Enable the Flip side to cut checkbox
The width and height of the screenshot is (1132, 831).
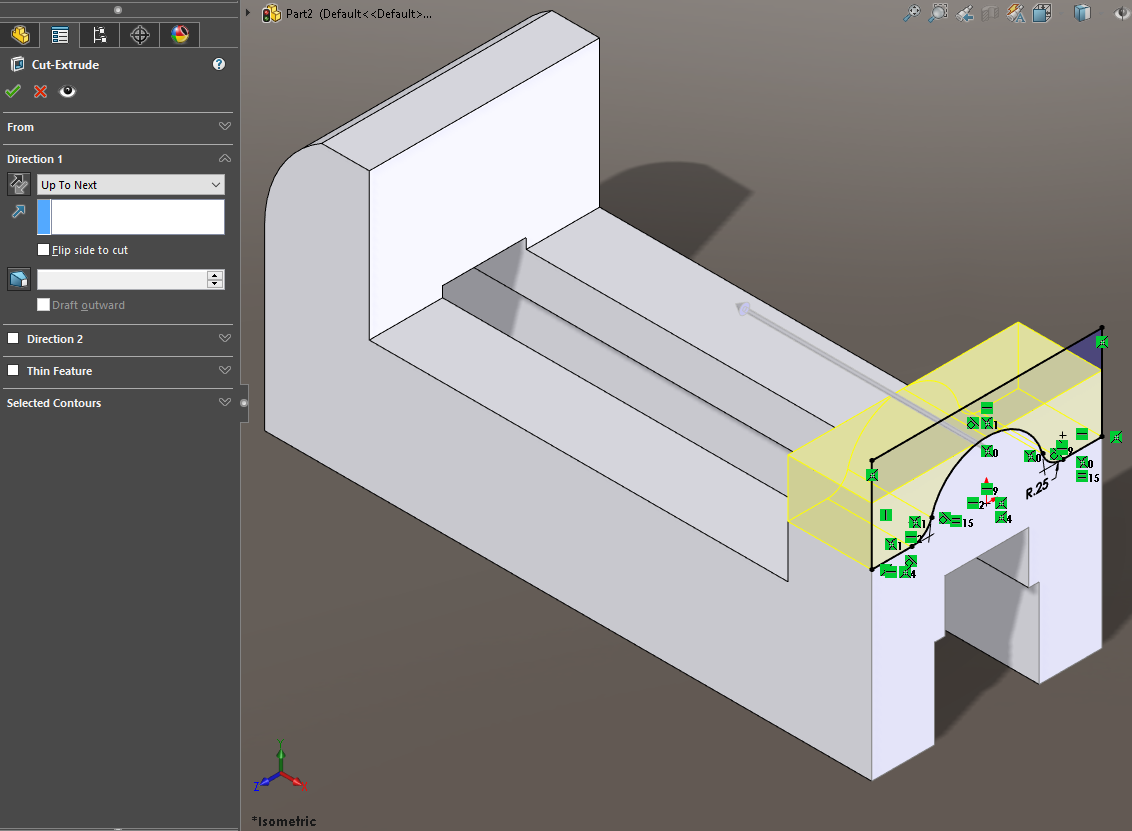(42, 250)
